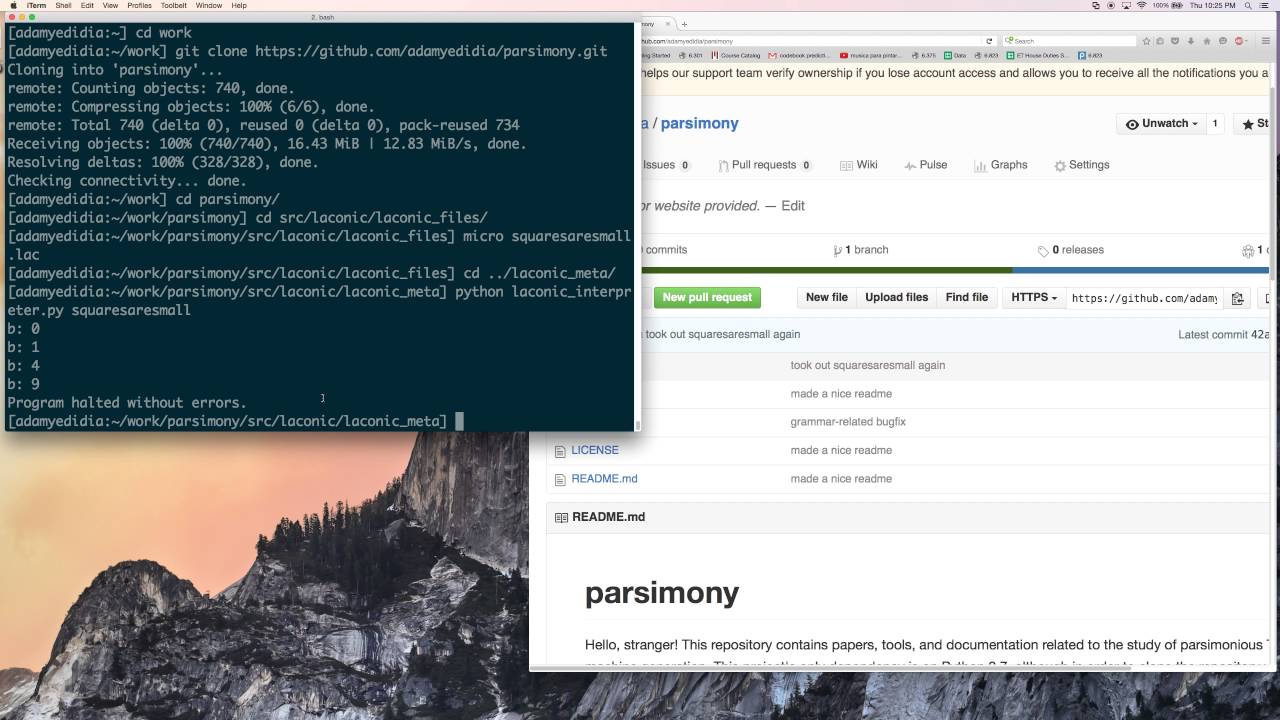Open the Edit menu in menu bar

88,5
